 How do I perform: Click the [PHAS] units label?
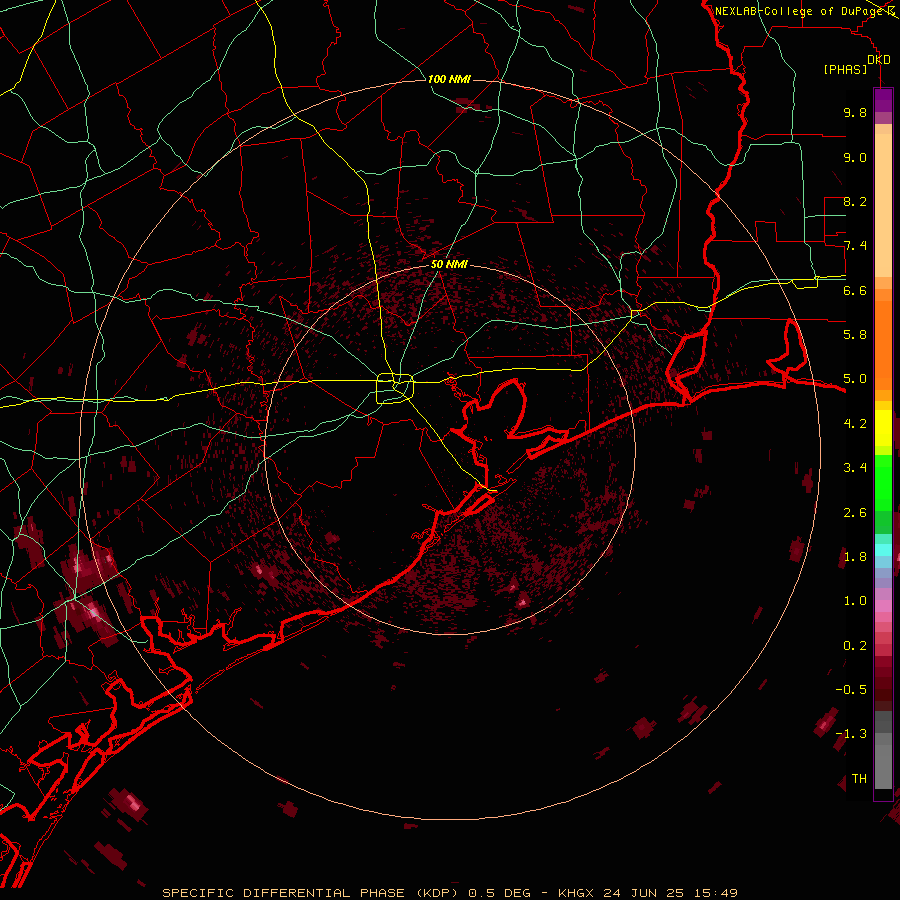(845, 69)
